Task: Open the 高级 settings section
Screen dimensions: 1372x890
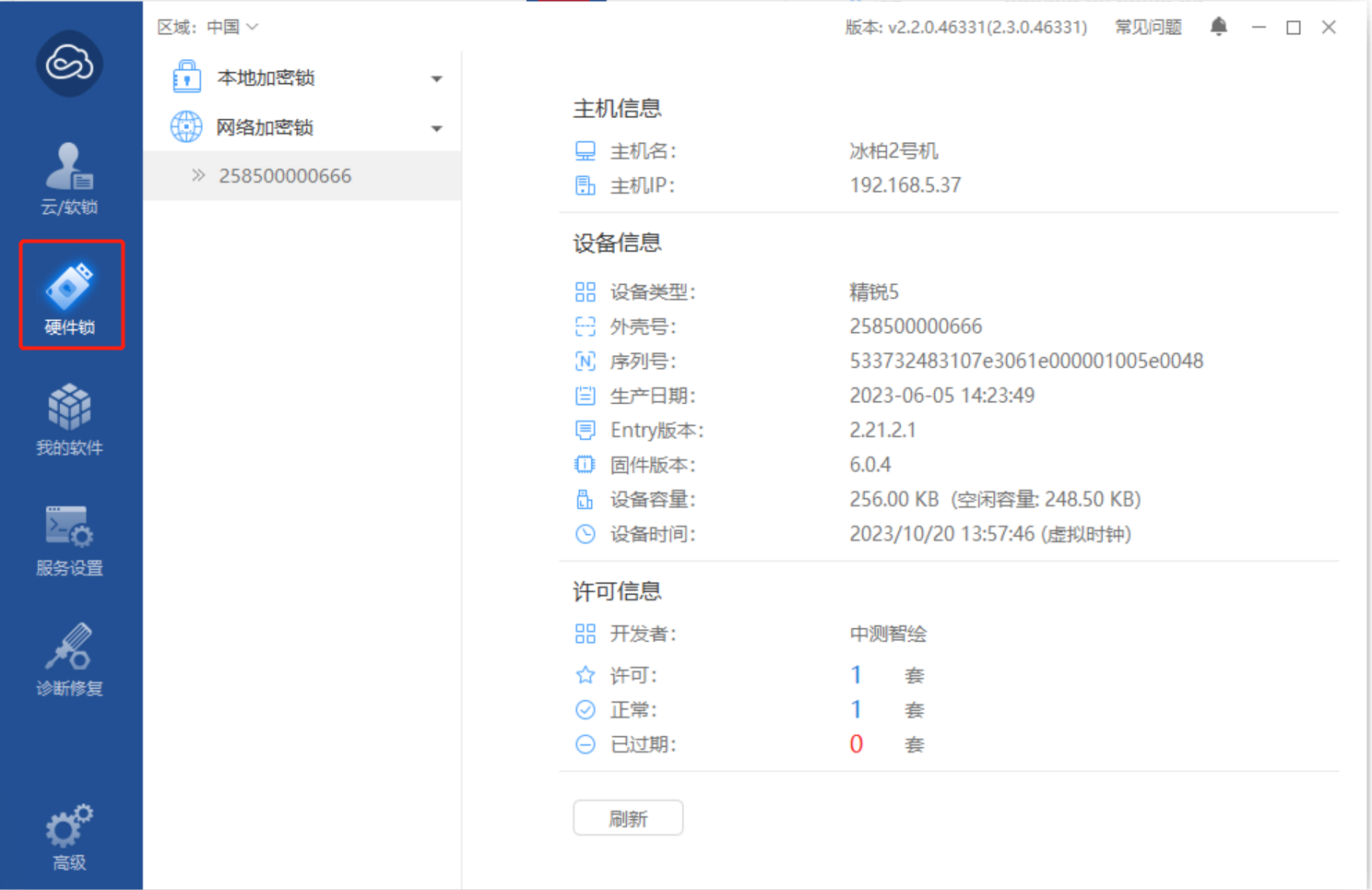Action: [x=69, y=833]
